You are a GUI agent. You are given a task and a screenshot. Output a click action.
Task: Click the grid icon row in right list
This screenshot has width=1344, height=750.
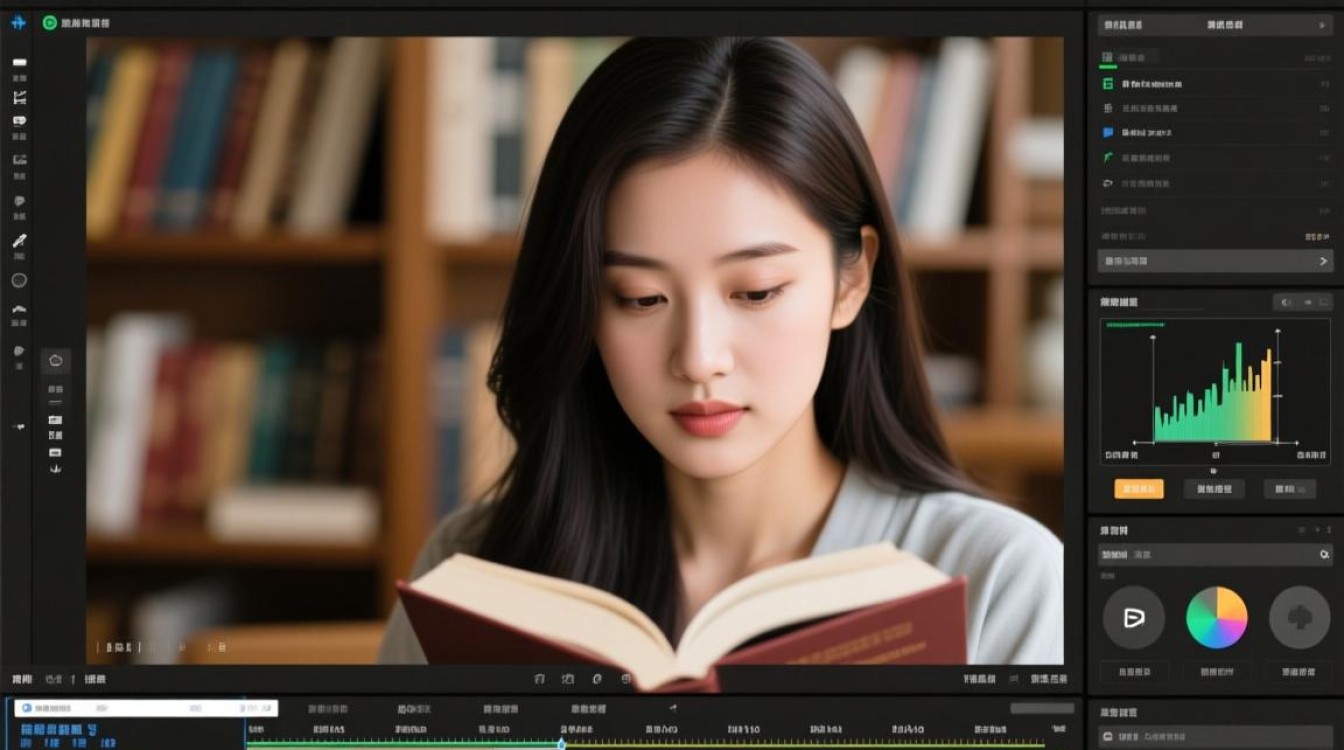[1215, 108]
